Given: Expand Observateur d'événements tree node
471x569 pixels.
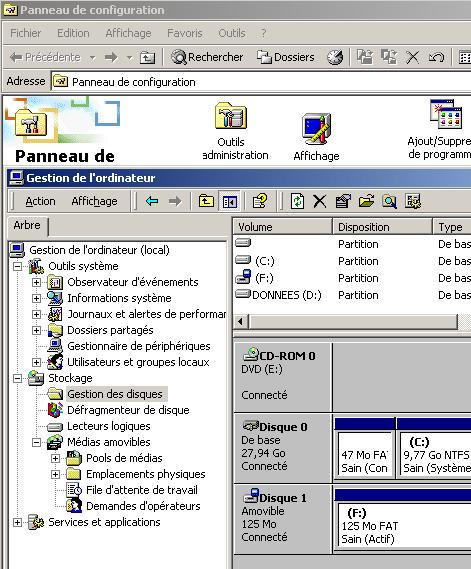Looking at the screenshot, I should 36,282.
